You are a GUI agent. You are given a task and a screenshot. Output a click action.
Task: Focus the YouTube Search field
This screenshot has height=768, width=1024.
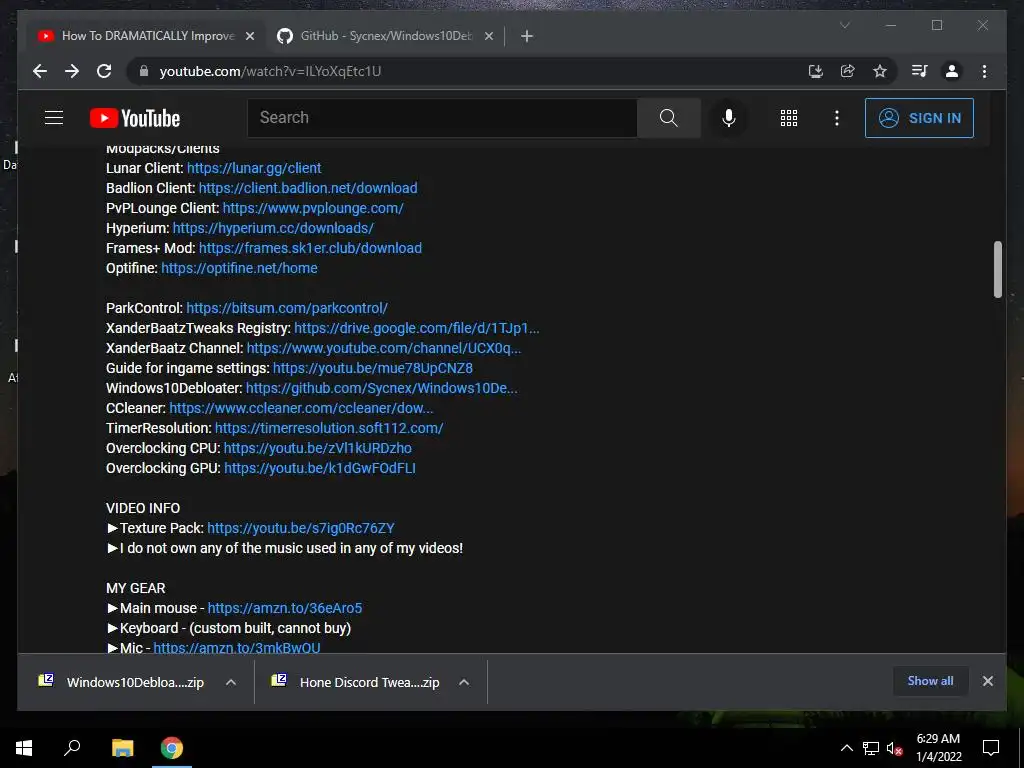click(442, 118)
